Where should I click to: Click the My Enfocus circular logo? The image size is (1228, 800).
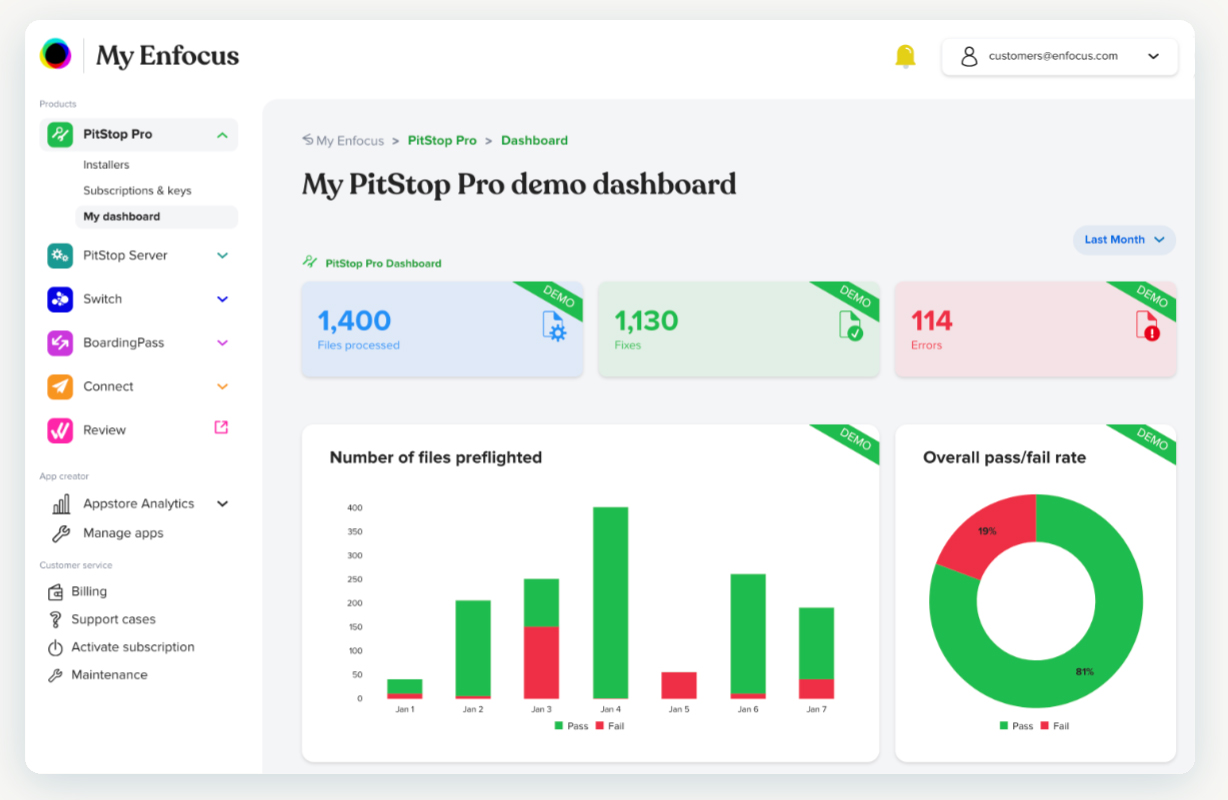(56, 54)
